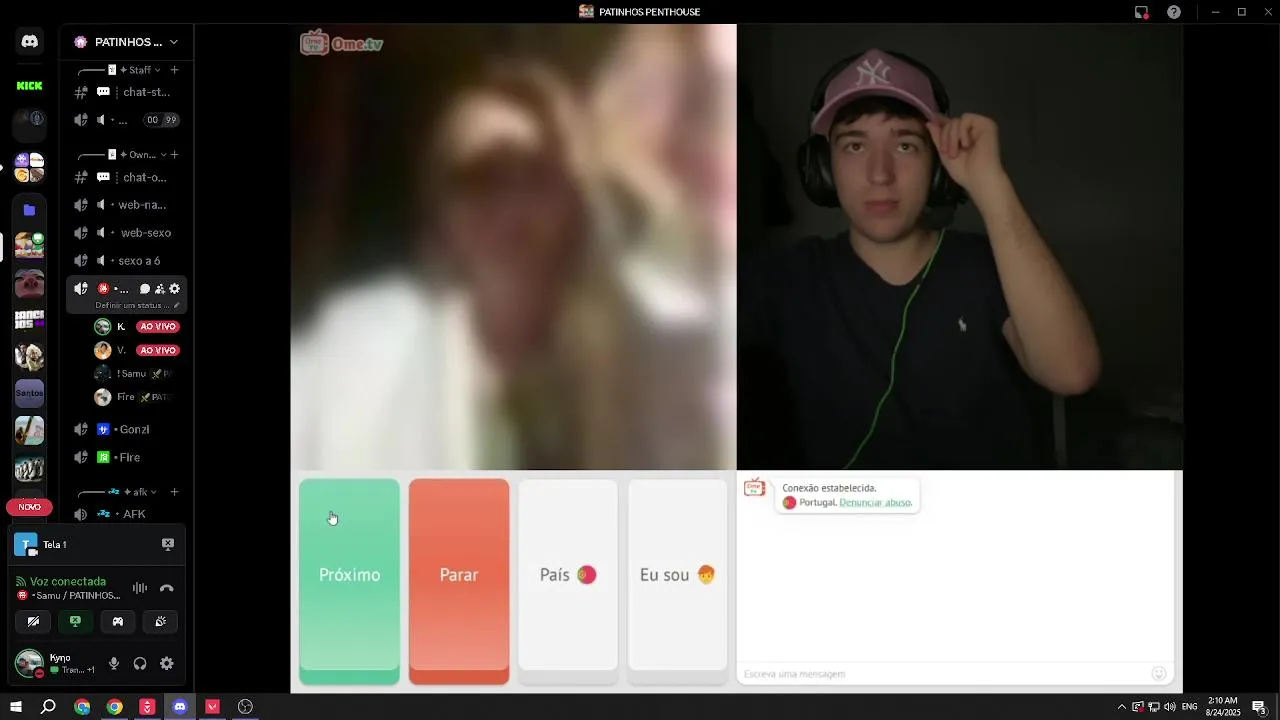The width and height of the screenshot is (1280, 720).
Task: Watch K.'s AO VIVO stream
Action: tap(158, 327)
